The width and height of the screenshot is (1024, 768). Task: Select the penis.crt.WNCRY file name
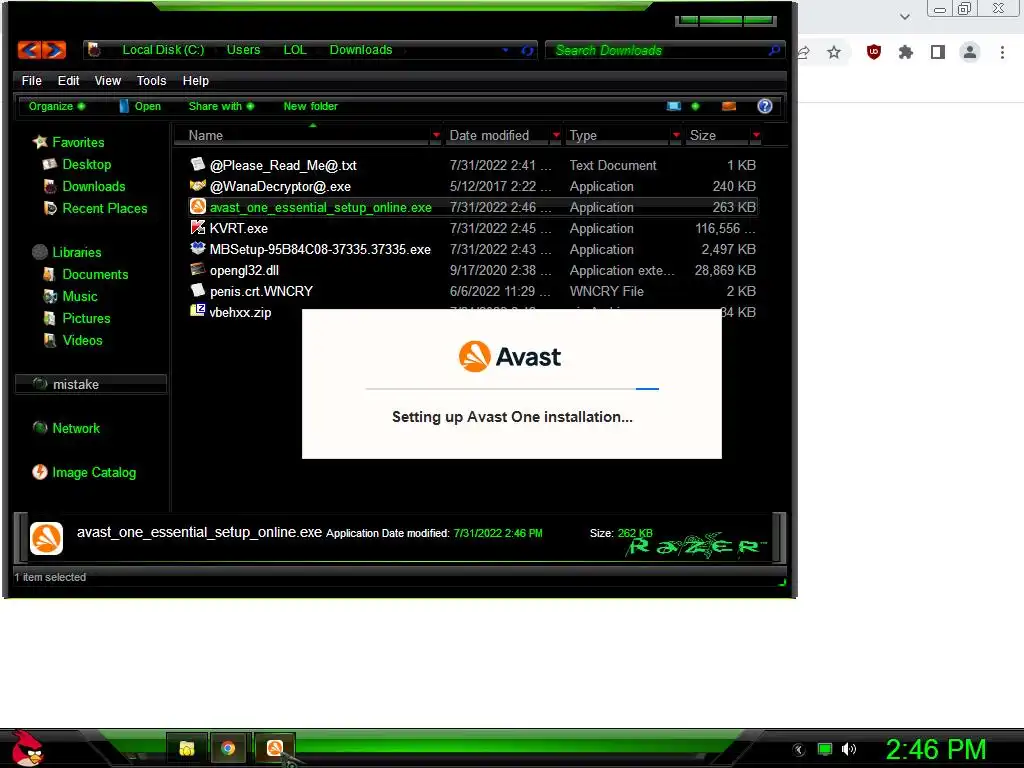[261, 291]
